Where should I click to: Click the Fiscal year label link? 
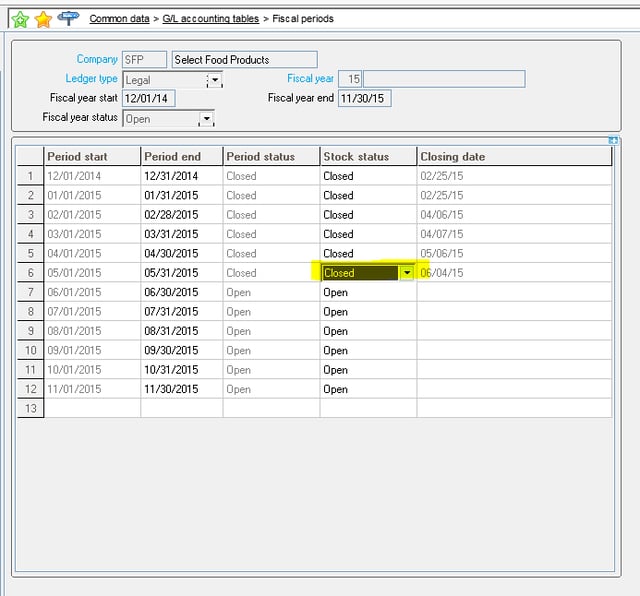click(x=310, y=79)
